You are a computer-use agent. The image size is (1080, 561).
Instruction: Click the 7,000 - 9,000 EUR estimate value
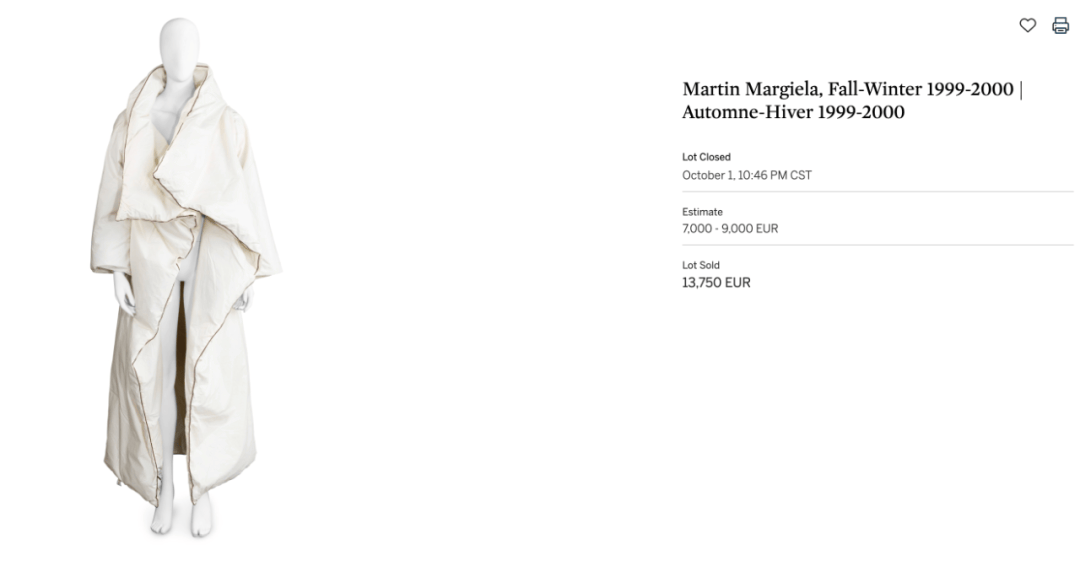(730, 229)
